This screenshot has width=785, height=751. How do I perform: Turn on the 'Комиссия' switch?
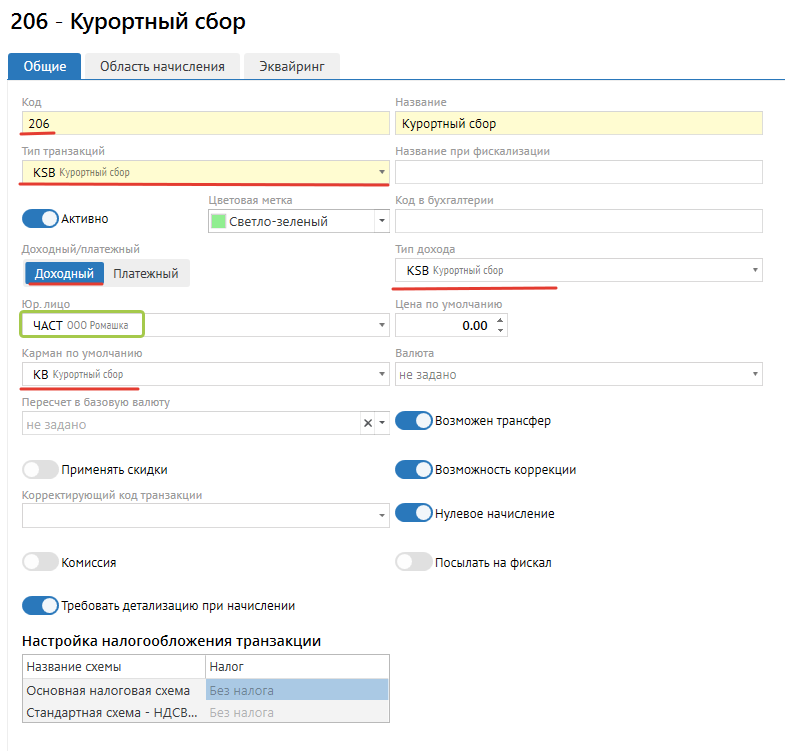tap(40, 562)
